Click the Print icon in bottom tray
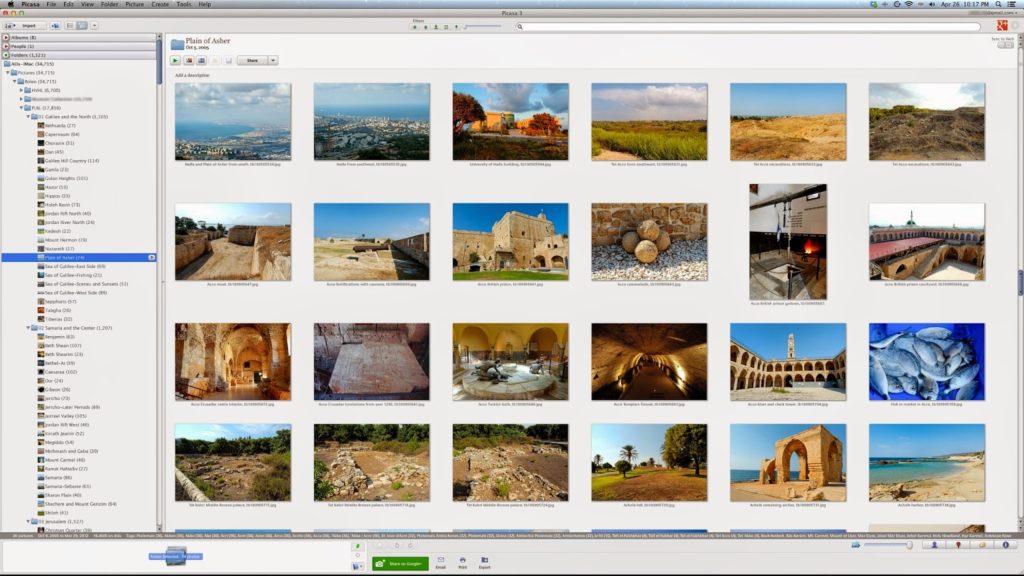 462,563
